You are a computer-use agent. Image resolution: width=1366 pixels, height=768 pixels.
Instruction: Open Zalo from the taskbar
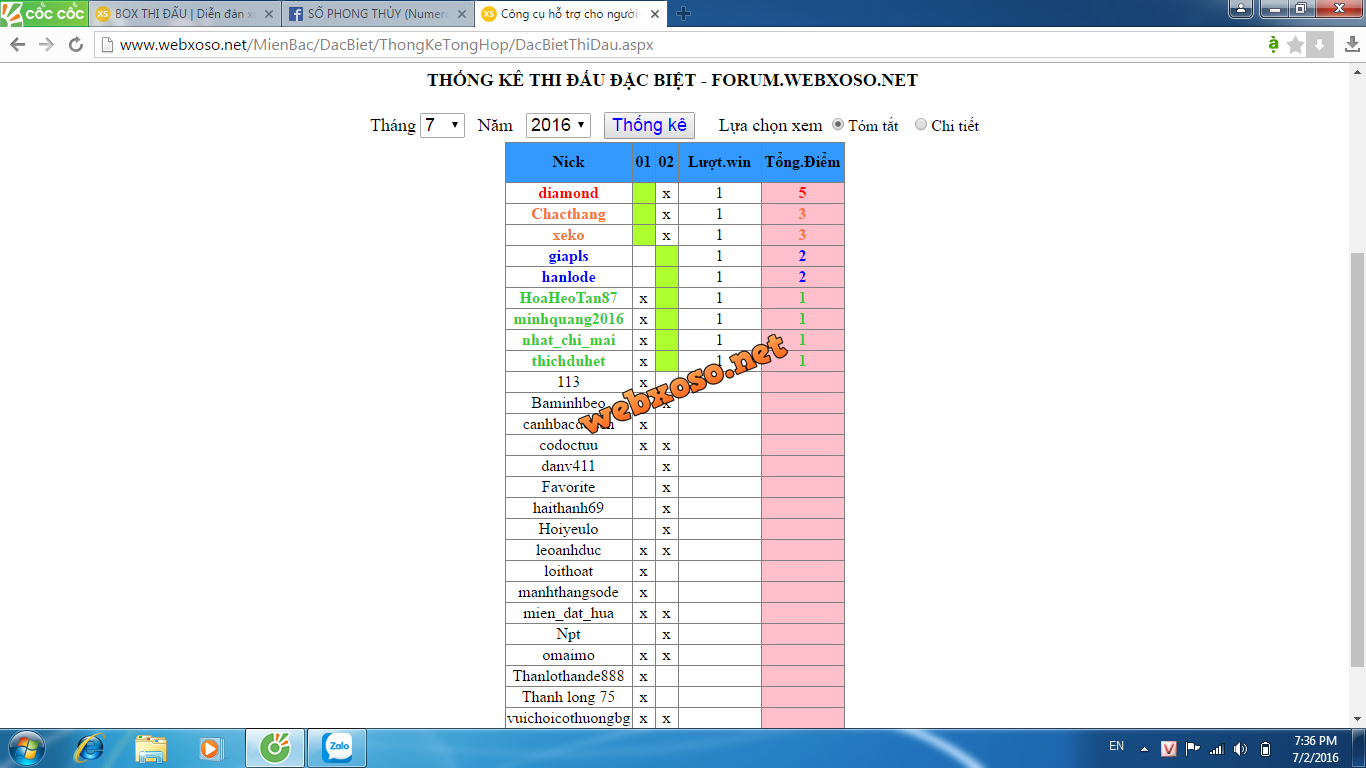pyautogui.click(x=337, y=748)
